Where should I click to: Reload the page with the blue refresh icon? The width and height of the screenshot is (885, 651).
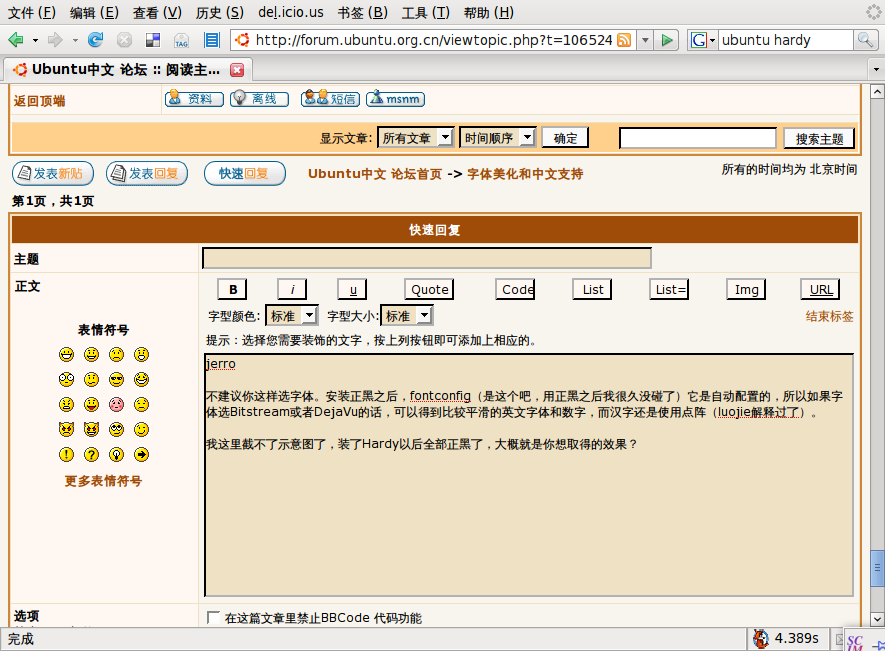point(95,40)
